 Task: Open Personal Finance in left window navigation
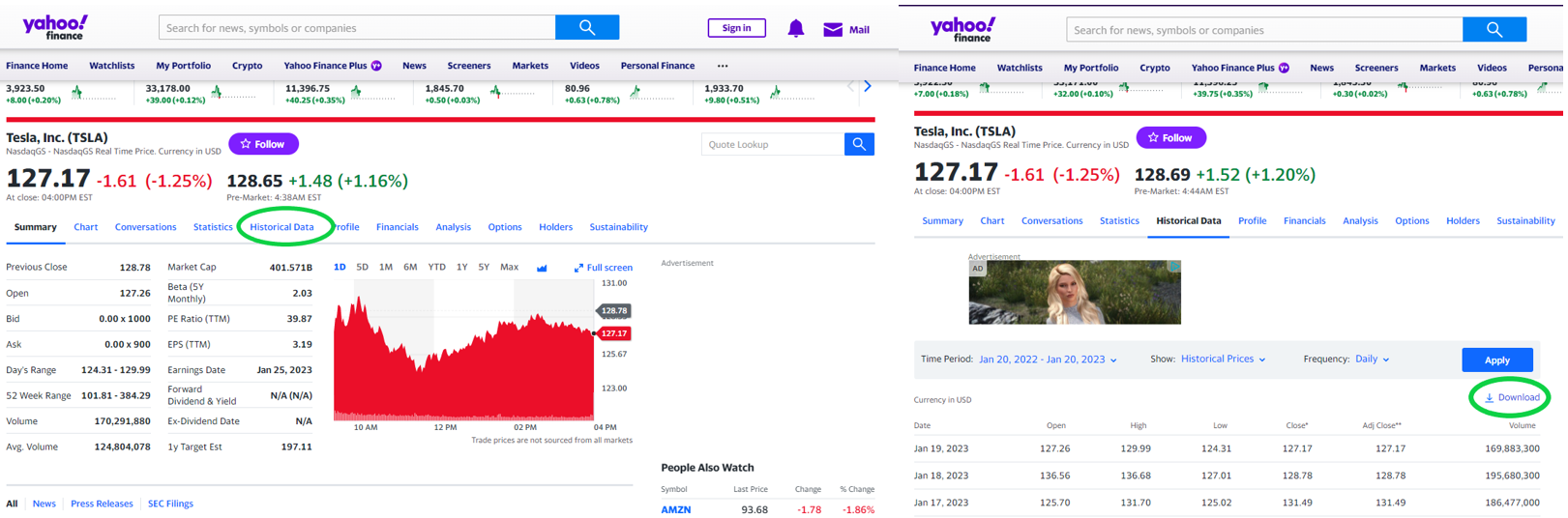click(657, 66)
